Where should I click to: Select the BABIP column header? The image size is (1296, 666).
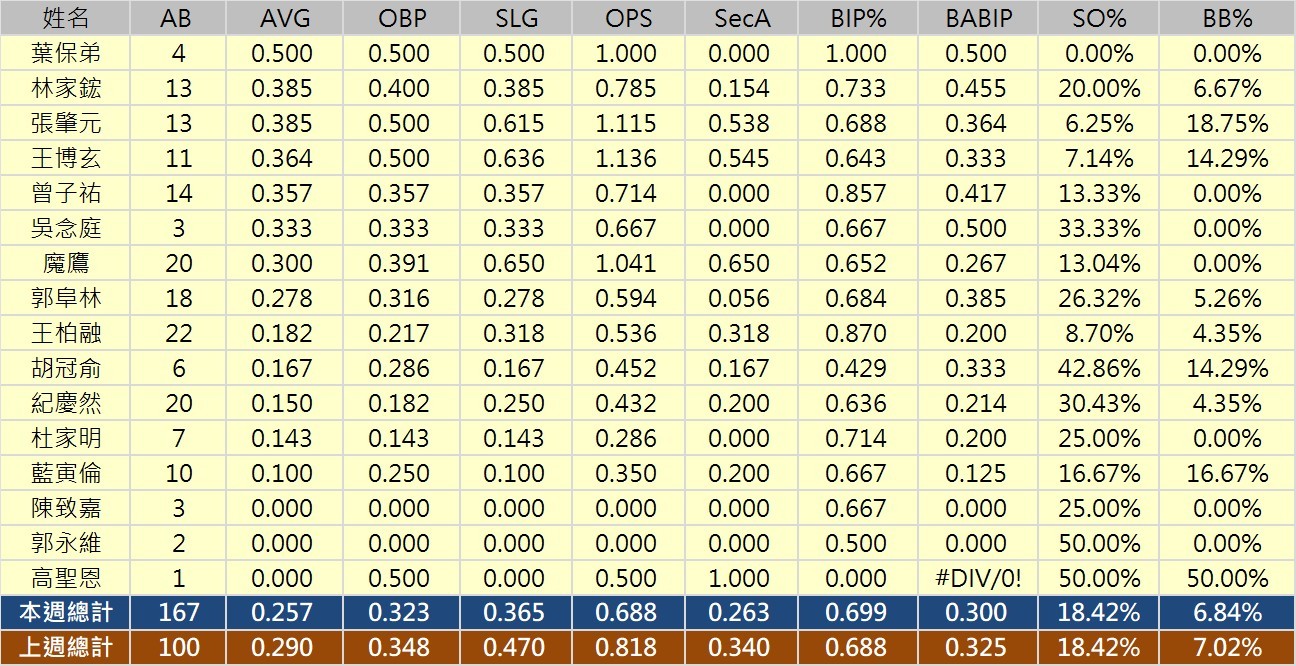point(976,18)
